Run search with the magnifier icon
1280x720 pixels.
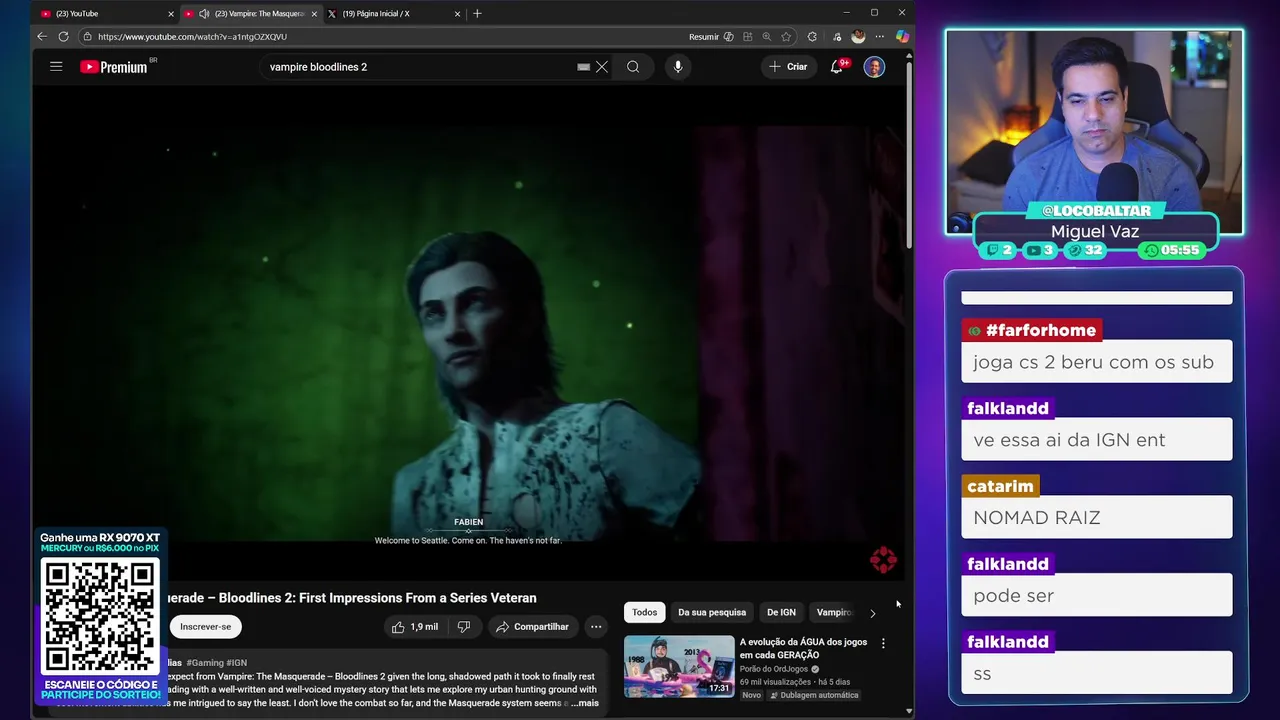point(633,67)
